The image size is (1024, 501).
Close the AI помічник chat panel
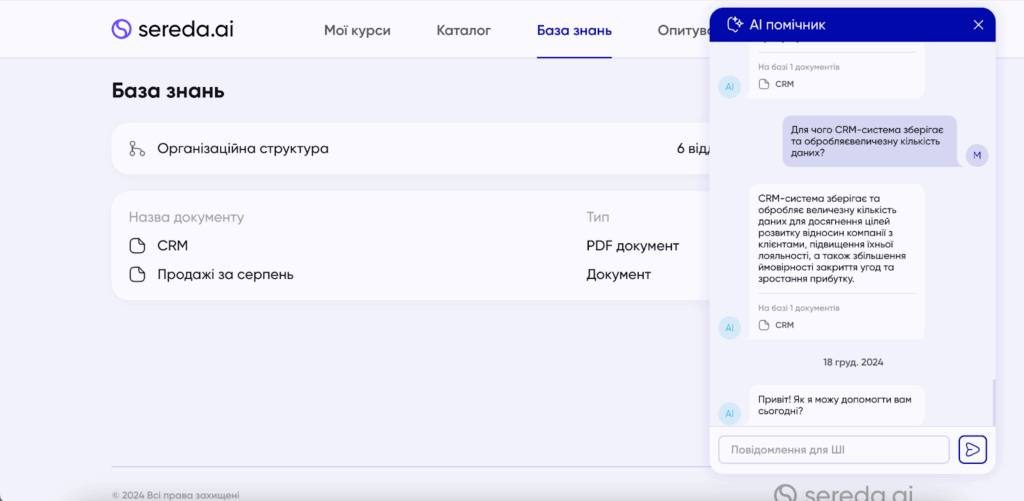point(978,25)
